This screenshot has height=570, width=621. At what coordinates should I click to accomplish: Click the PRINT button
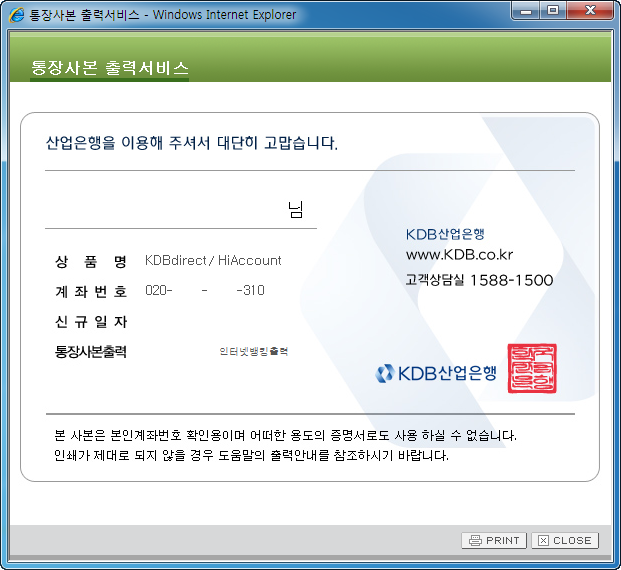click(x=493, y=540)
